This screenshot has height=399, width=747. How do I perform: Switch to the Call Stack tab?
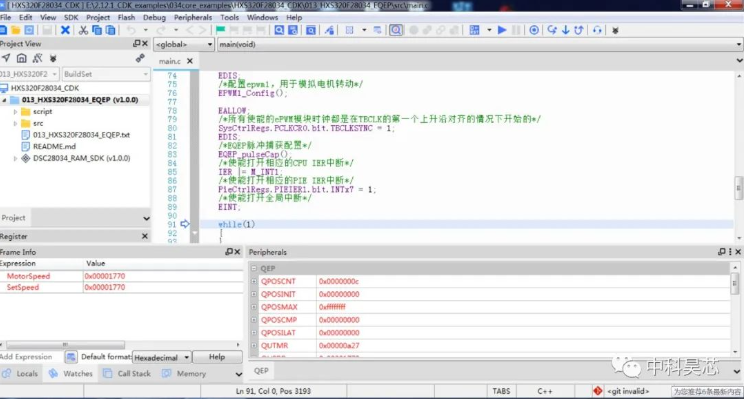[127, 374]
